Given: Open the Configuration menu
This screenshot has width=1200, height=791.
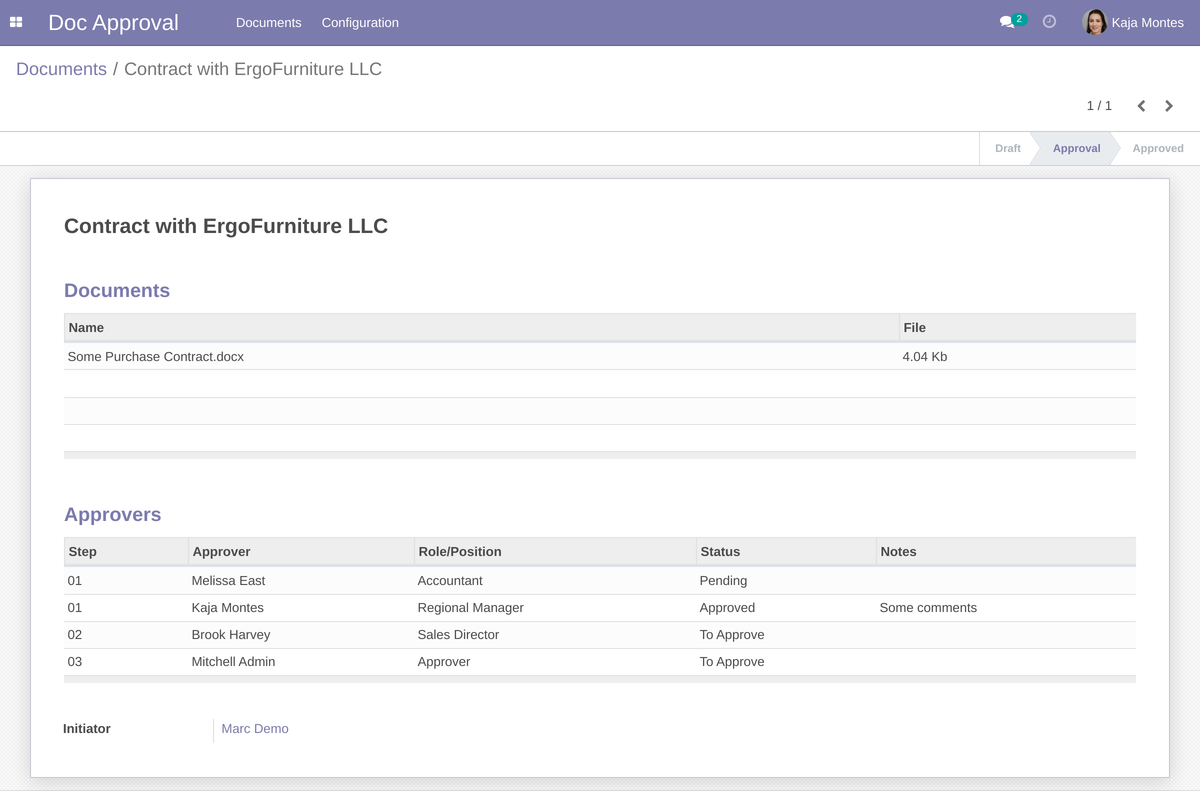Looking at the screenshot, I should pos(360,22).
